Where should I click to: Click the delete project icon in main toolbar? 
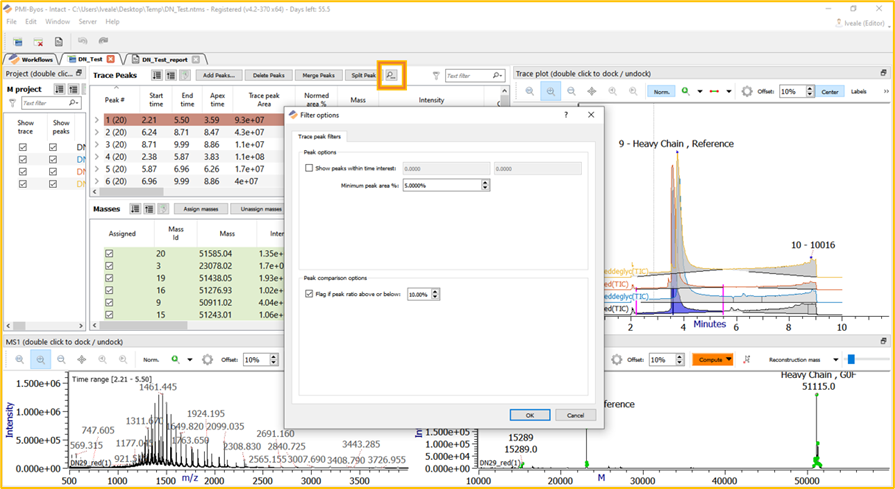click(38, 42)
